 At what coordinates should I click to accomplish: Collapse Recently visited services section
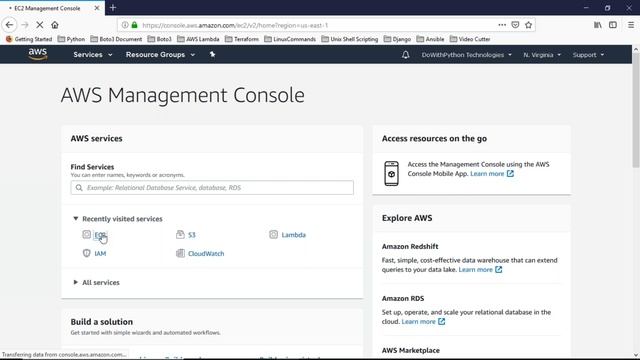[x=118, y=219]
